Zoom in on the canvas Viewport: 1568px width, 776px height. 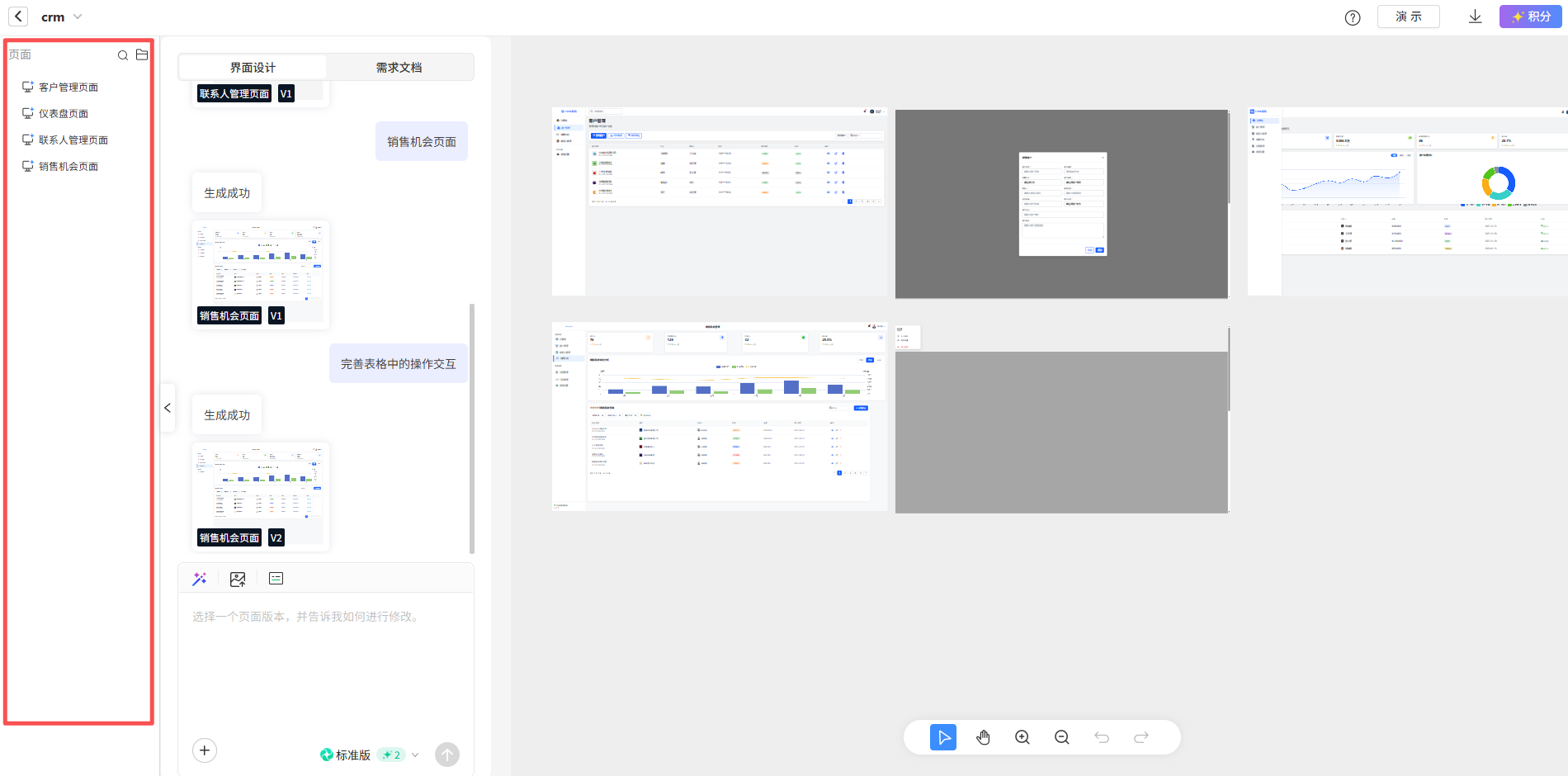pyautogui.click(x=1023, y=737)
